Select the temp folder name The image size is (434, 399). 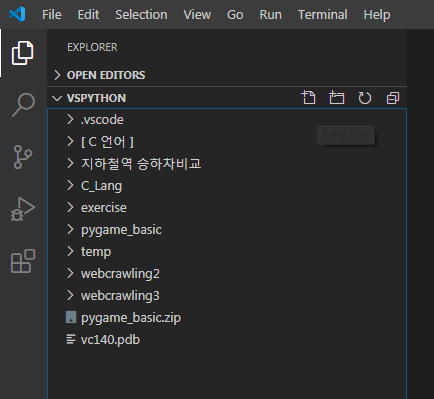[96, 252]
